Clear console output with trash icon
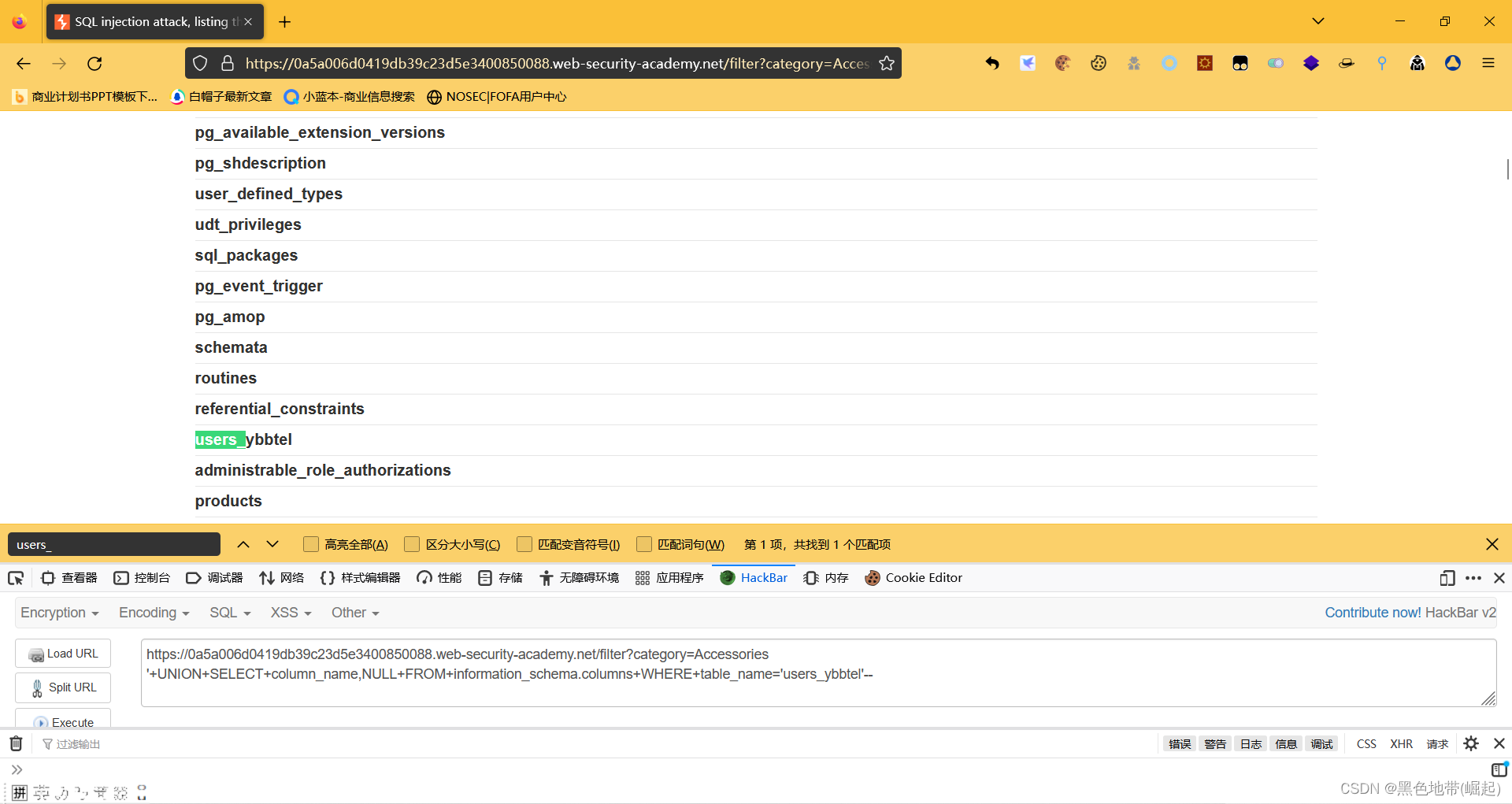The height and width of the screenshot is (804, 1512). [x=16, y=743]
